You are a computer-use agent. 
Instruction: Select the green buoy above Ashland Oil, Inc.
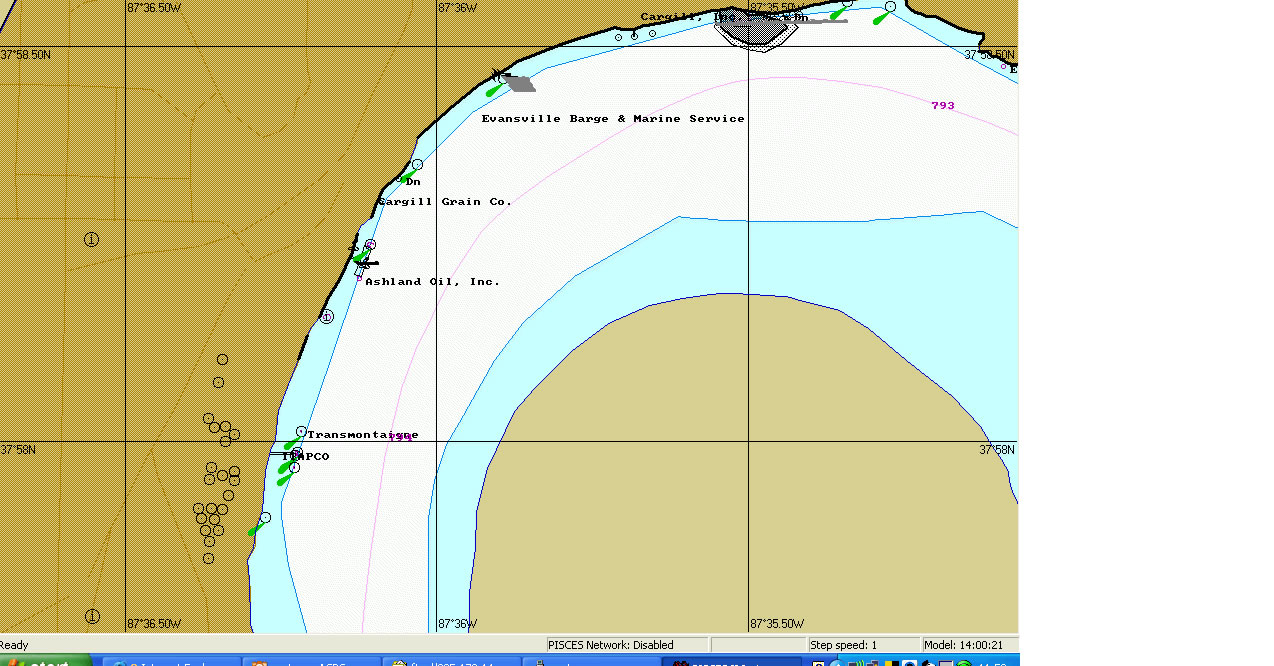pos(362,254)
